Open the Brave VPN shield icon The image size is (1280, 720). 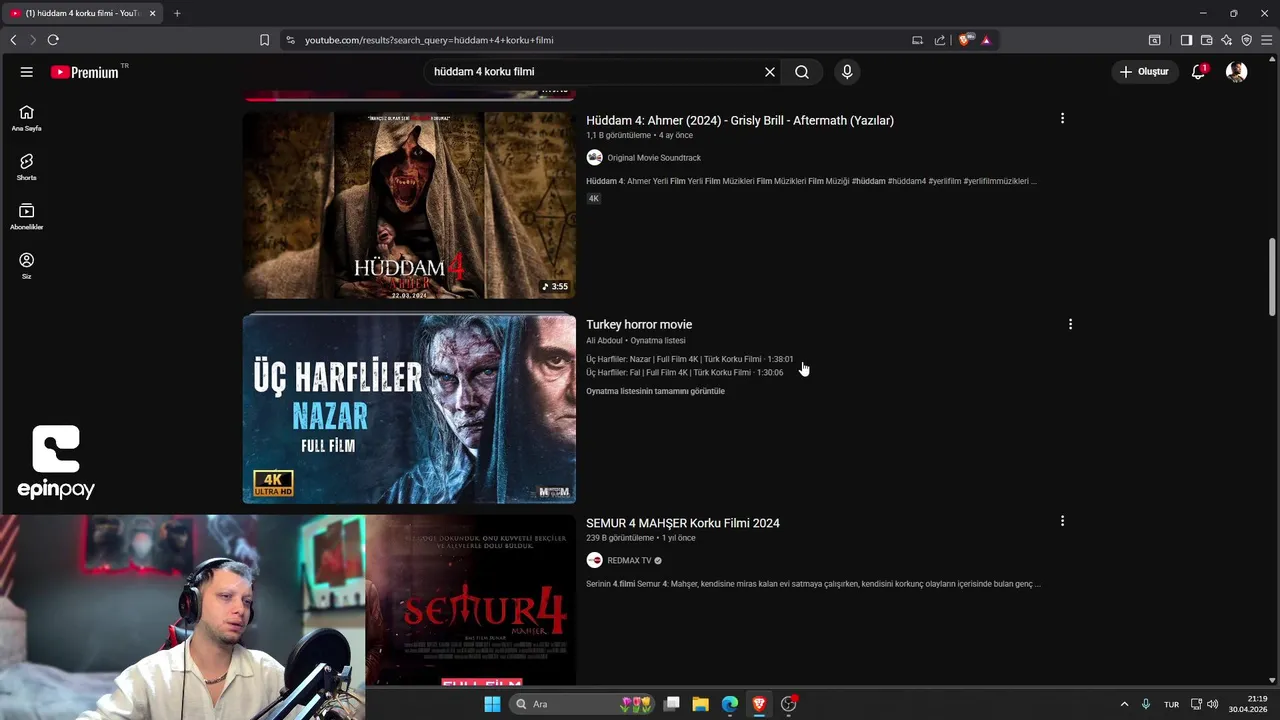click(x=1246, y=40)
